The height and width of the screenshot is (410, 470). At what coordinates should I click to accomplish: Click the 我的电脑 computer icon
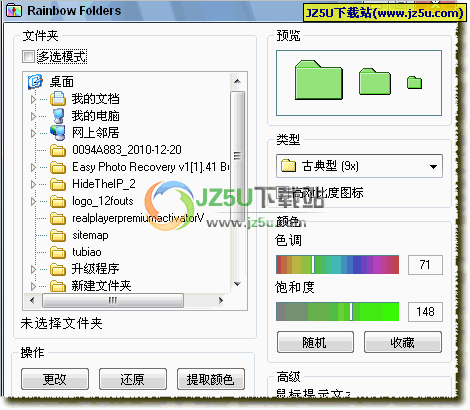(x=58, y=116)
